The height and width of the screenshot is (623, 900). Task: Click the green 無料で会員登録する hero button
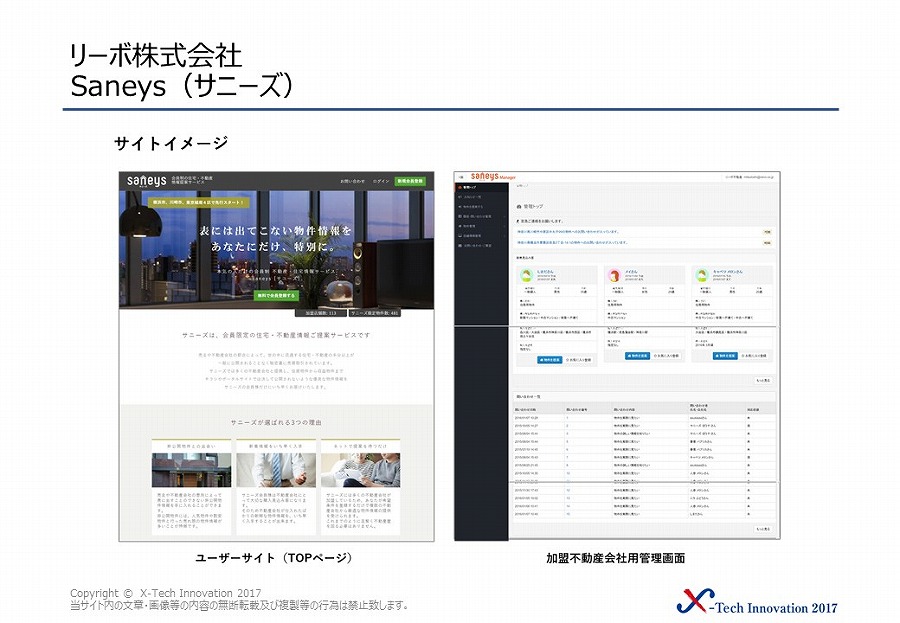click(276, 295)
